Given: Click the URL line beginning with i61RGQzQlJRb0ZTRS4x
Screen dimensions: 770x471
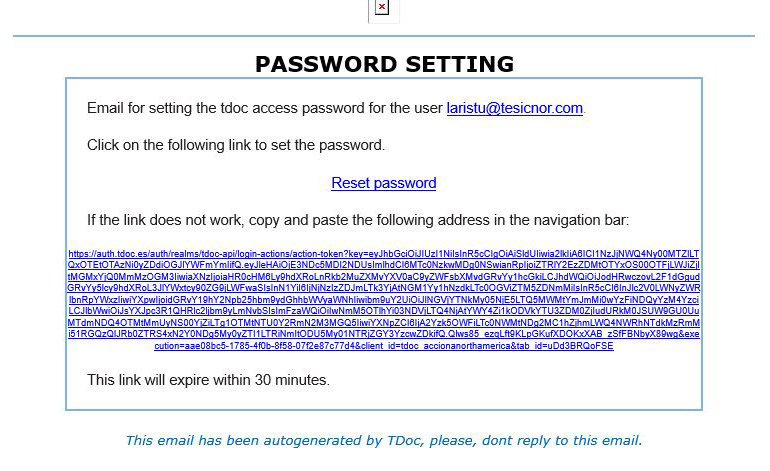Looking at the screenshot, I should (x=384, y=335).
